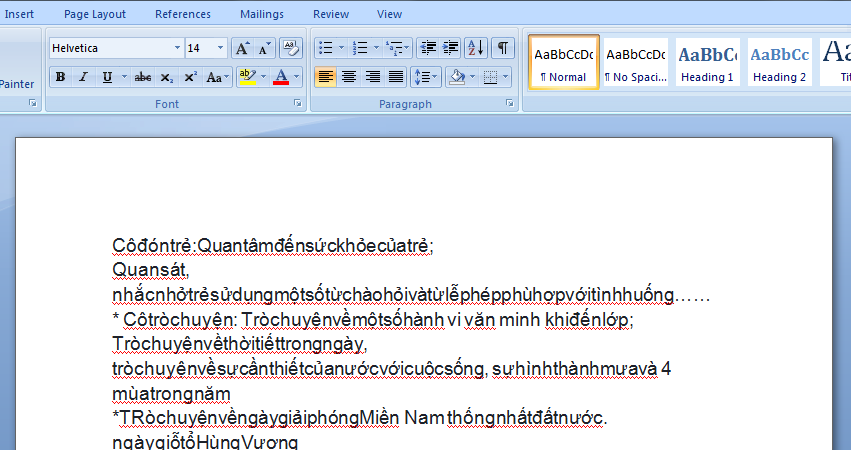Open the font size 14 dropdown
The image size is (851, 450).
[x=222, y=48]
